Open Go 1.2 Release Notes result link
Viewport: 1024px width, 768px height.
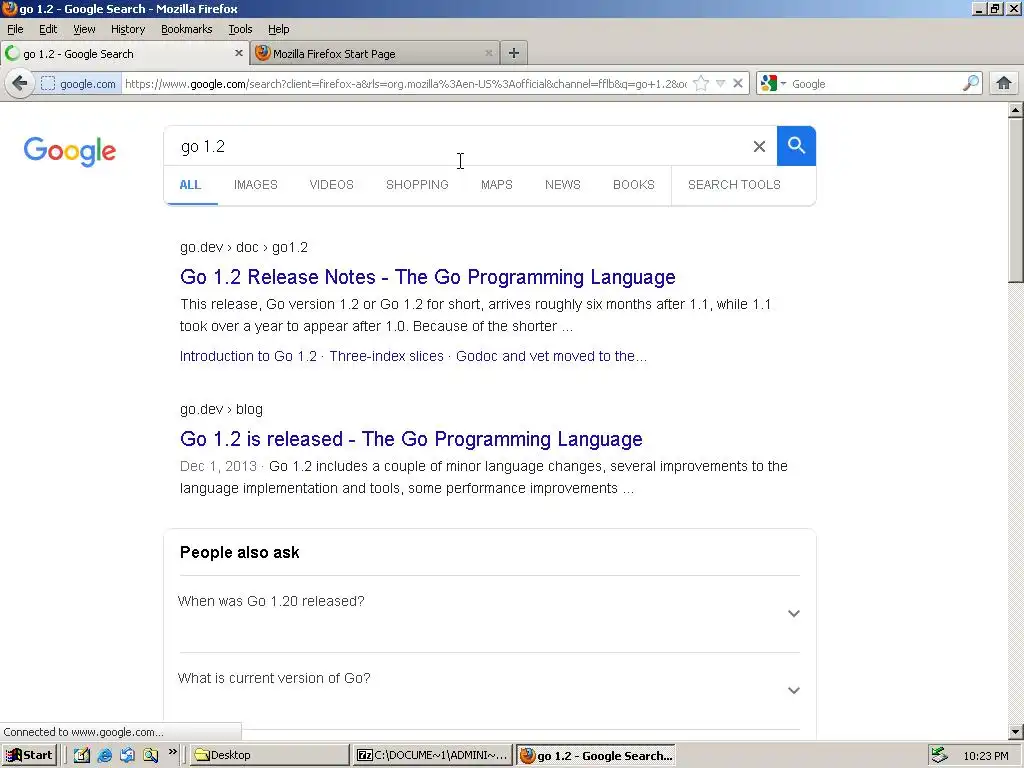(428, 277)
